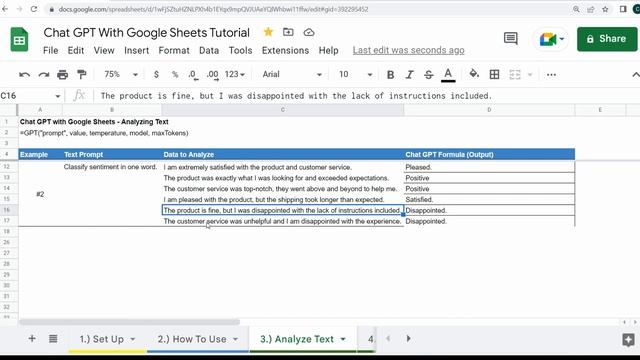Screen dimensions: 640x360
Task: Open the Tools menu
Action: click(240, 51)
